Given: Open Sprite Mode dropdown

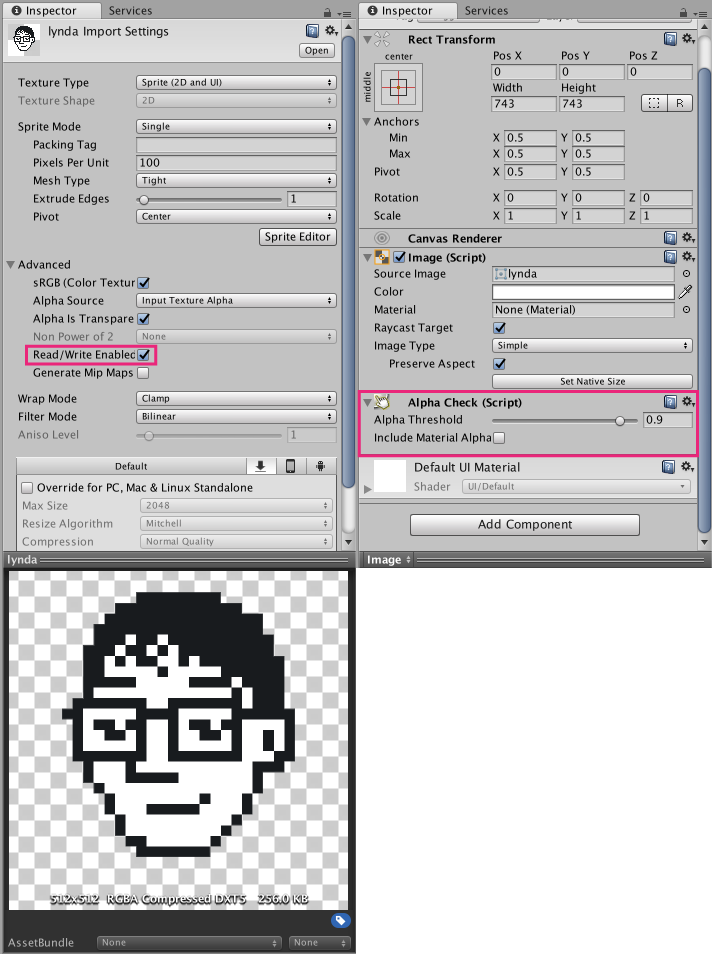Looking at the screenshot, I should (236, 127).
